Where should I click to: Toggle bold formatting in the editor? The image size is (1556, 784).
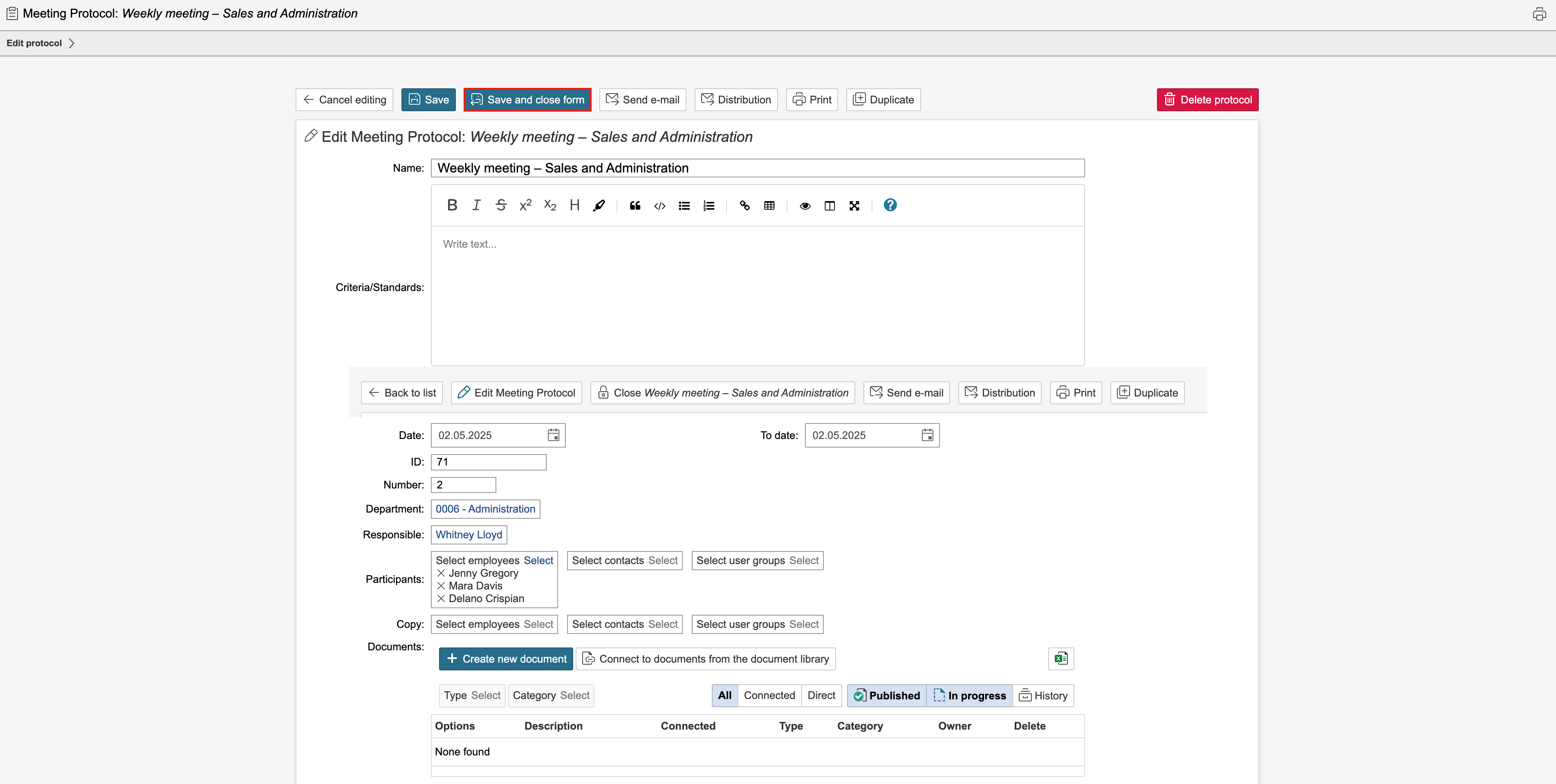452,205
